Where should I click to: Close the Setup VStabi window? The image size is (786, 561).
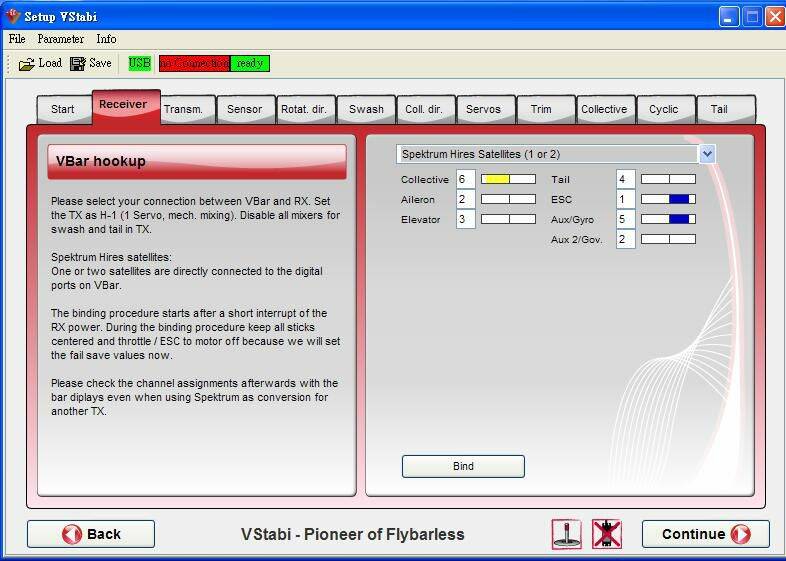point(775,17)
